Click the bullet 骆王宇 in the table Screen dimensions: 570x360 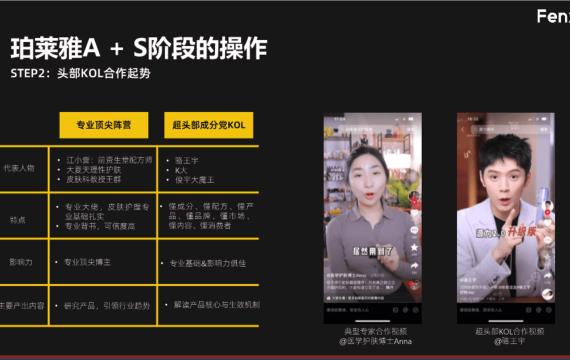click(186, 160)
